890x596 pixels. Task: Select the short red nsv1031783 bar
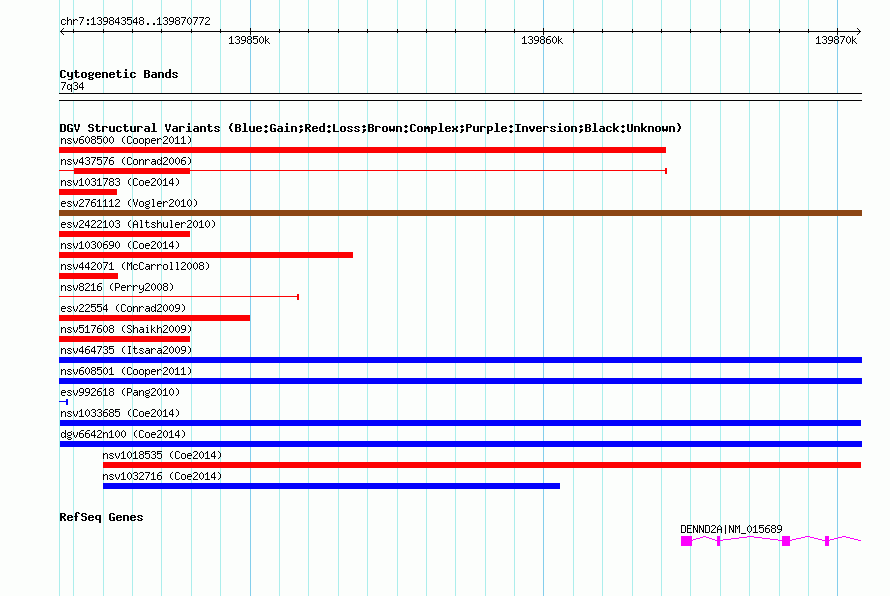pyautogui.click(x=88, y=192)
